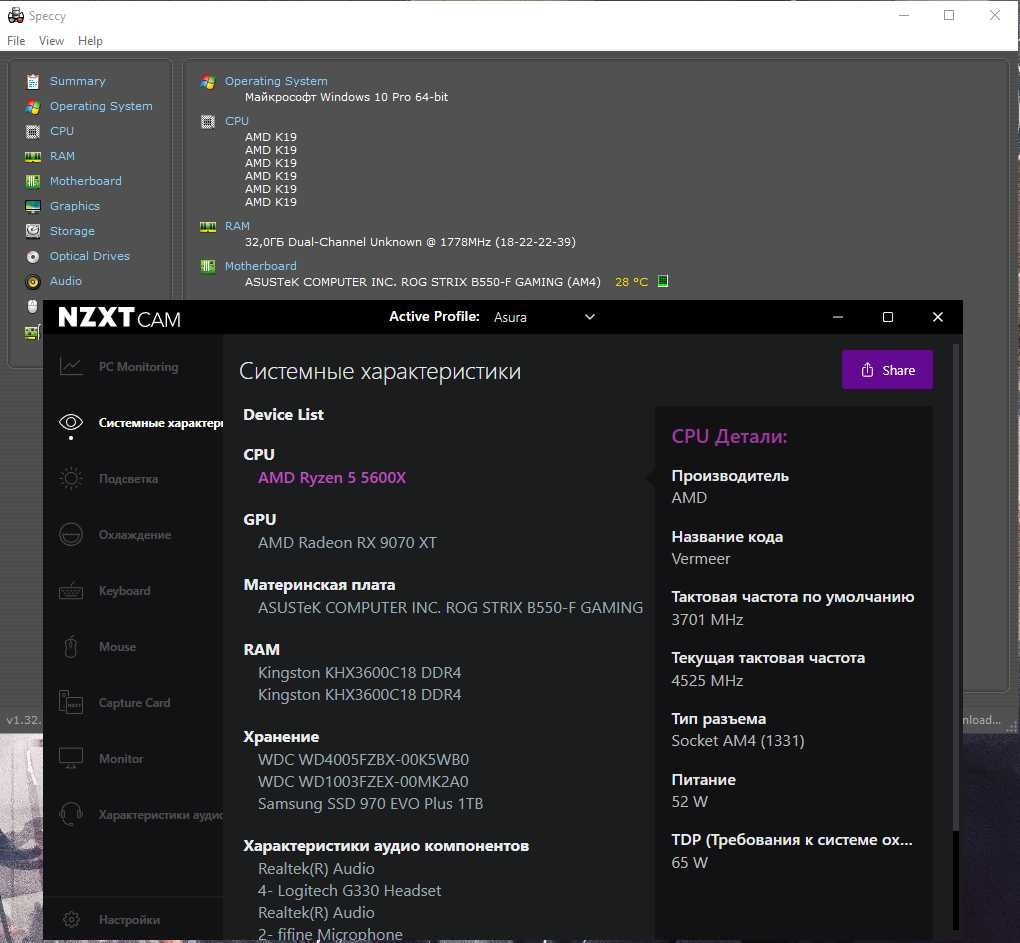Select WDC WD1003FZEX-00MK2A0 storage entry

[x=363, y=782]
